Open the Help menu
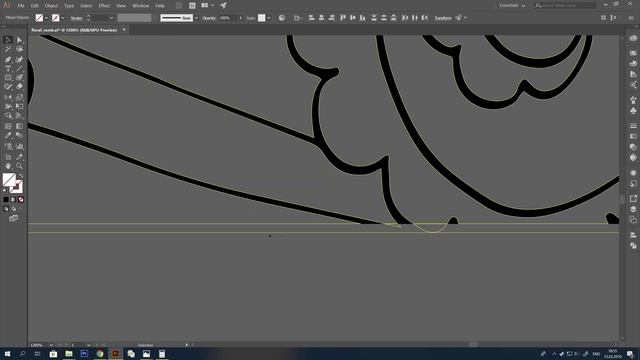Viewport: 640px width, 360px height. click(160, 6)
